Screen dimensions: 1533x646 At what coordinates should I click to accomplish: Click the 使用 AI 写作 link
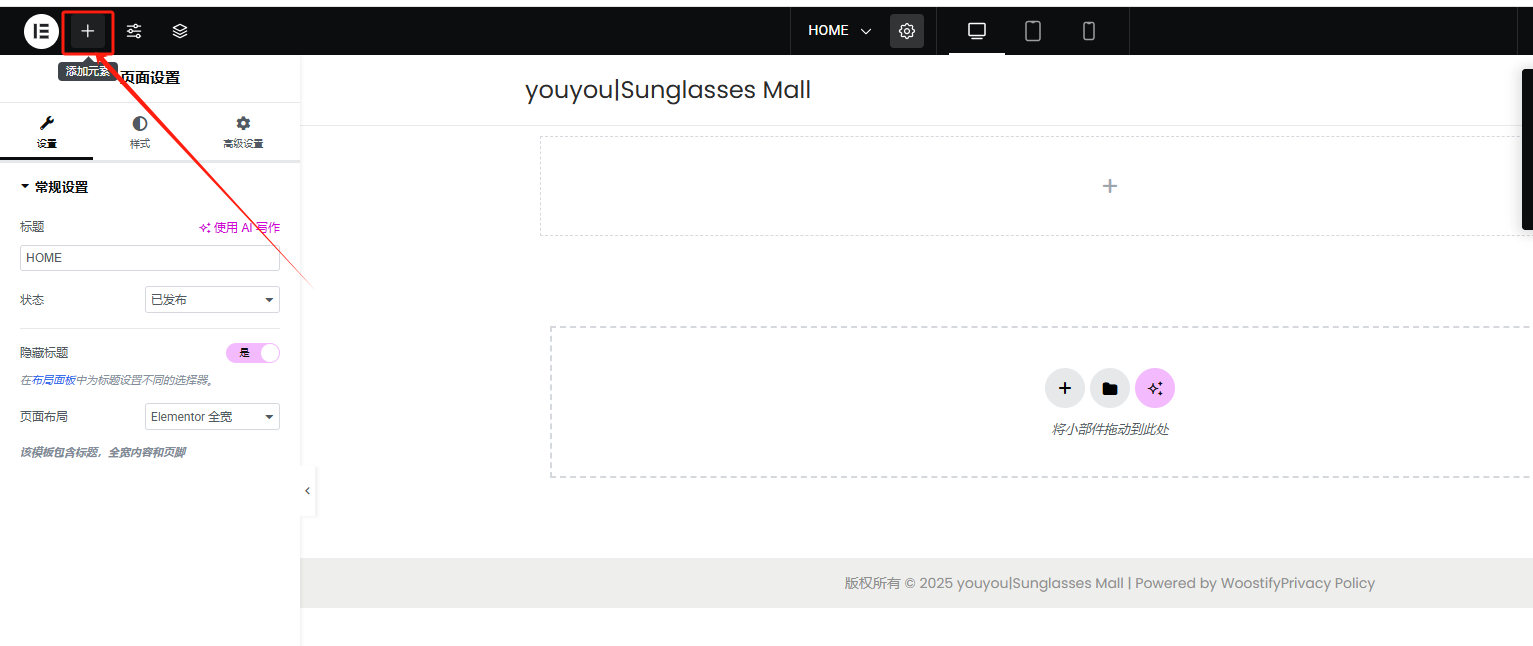pyautogui.click(x=240, y=228)
